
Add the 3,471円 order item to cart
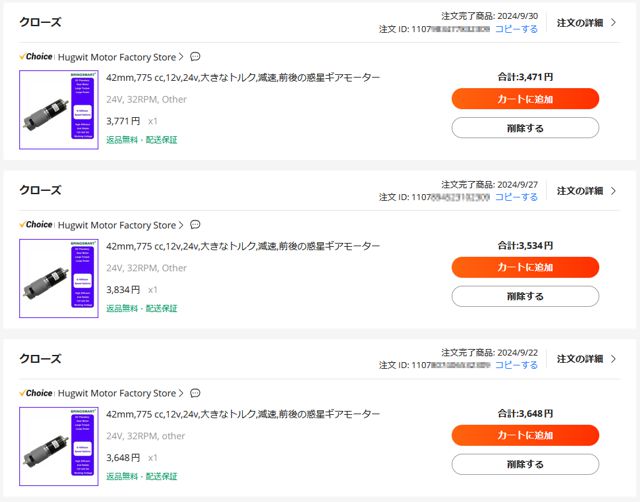(x=525, y=99)
